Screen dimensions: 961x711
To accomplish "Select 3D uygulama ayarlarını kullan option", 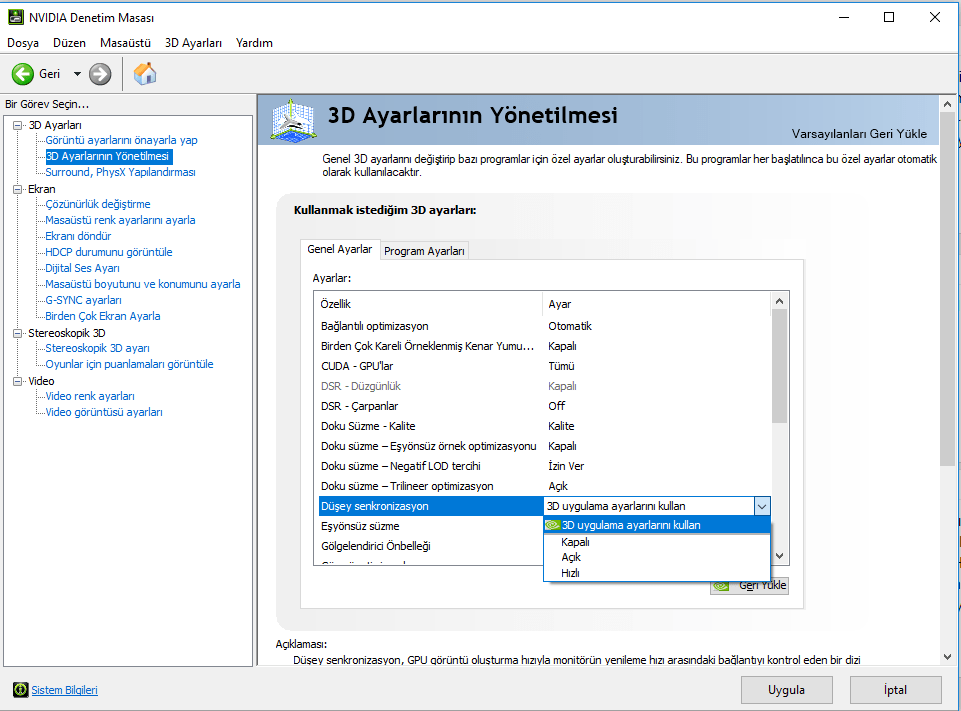I will 656,525.
